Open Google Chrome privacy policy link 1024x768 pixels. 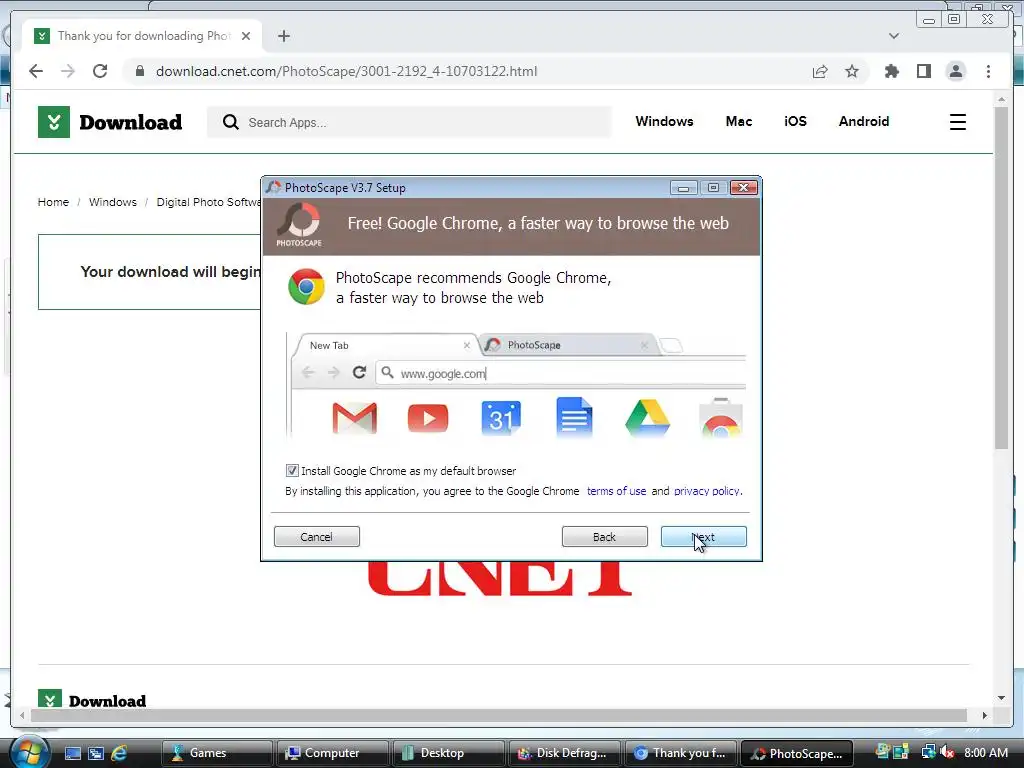pyautogui.click(x=707, y=491)
